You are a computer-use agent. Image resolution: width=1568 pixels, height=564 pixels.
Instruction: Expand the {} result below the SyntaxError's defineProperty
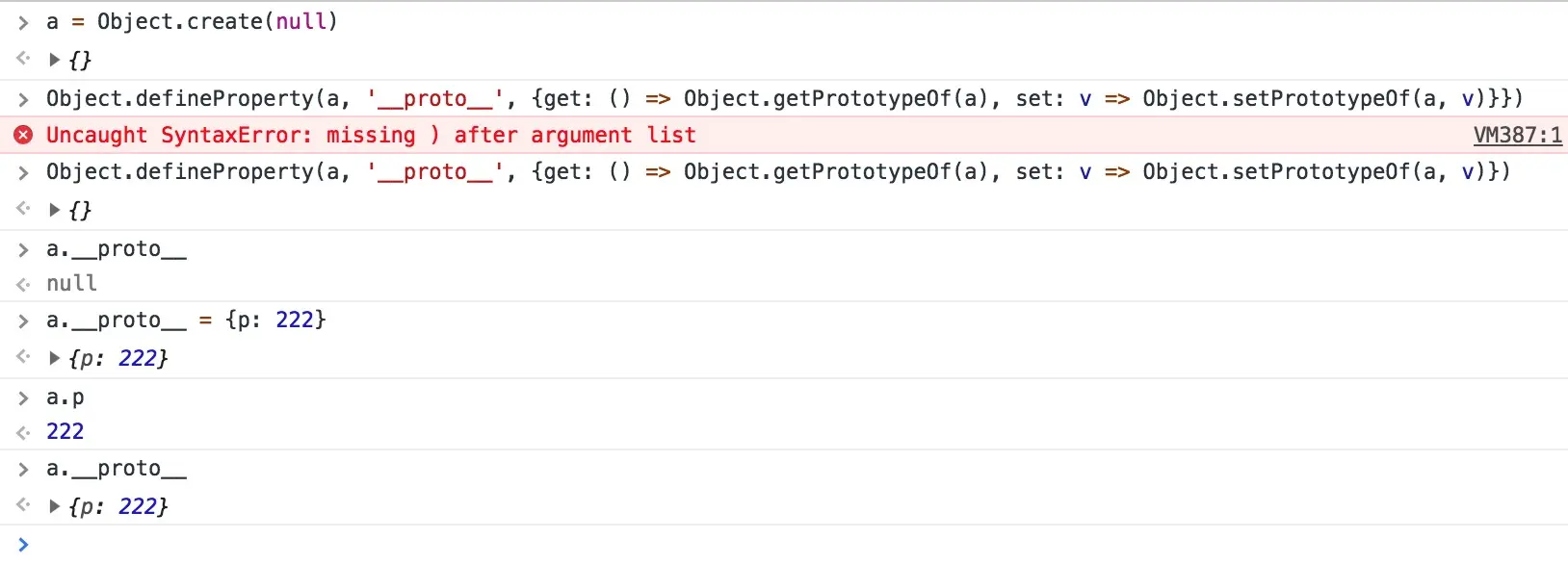[55, 210]
